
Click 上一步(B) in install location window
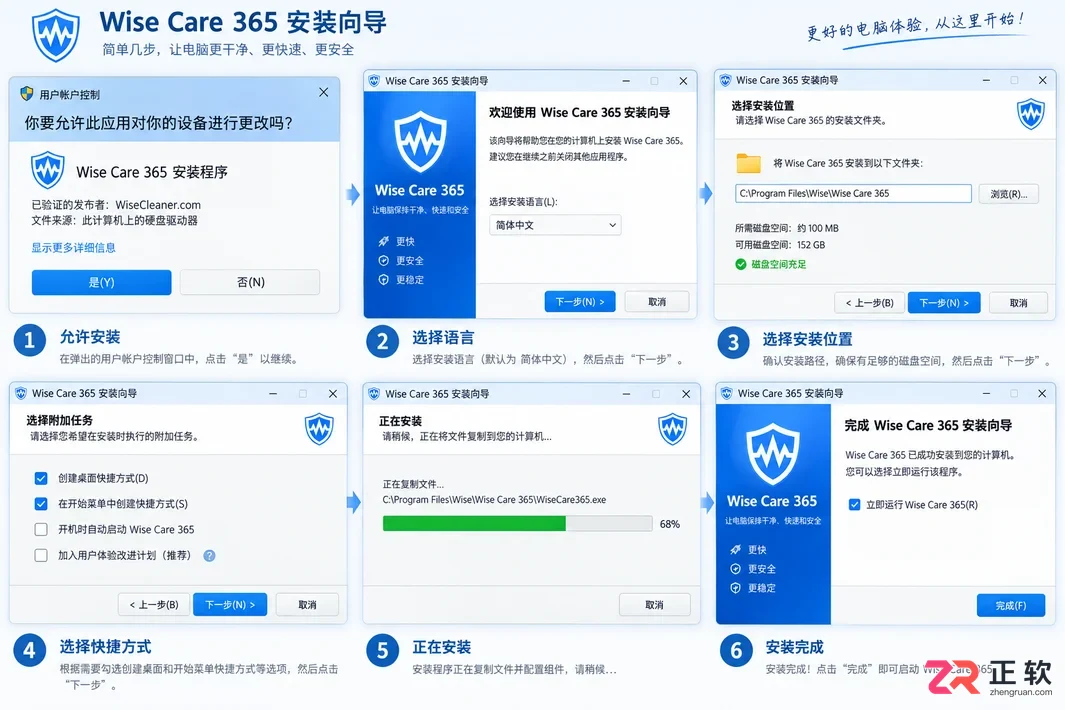point(869,303)
